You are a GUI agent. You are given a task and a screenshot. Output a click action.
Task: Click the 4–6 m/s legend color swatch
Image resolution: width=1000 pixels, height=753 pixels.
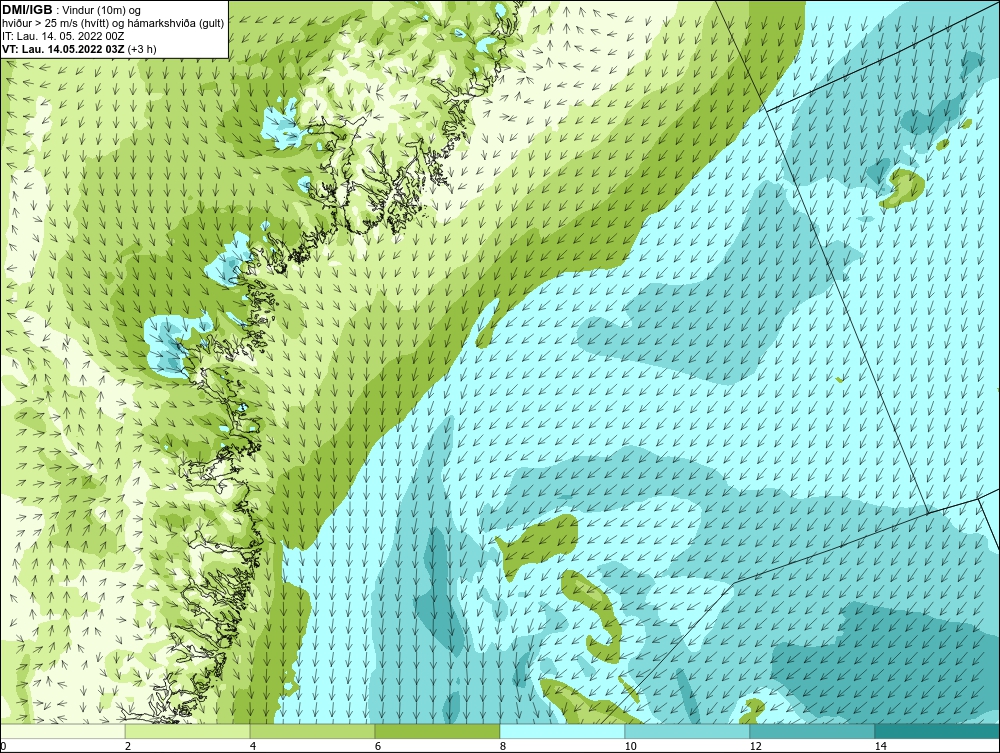(312, 731)
